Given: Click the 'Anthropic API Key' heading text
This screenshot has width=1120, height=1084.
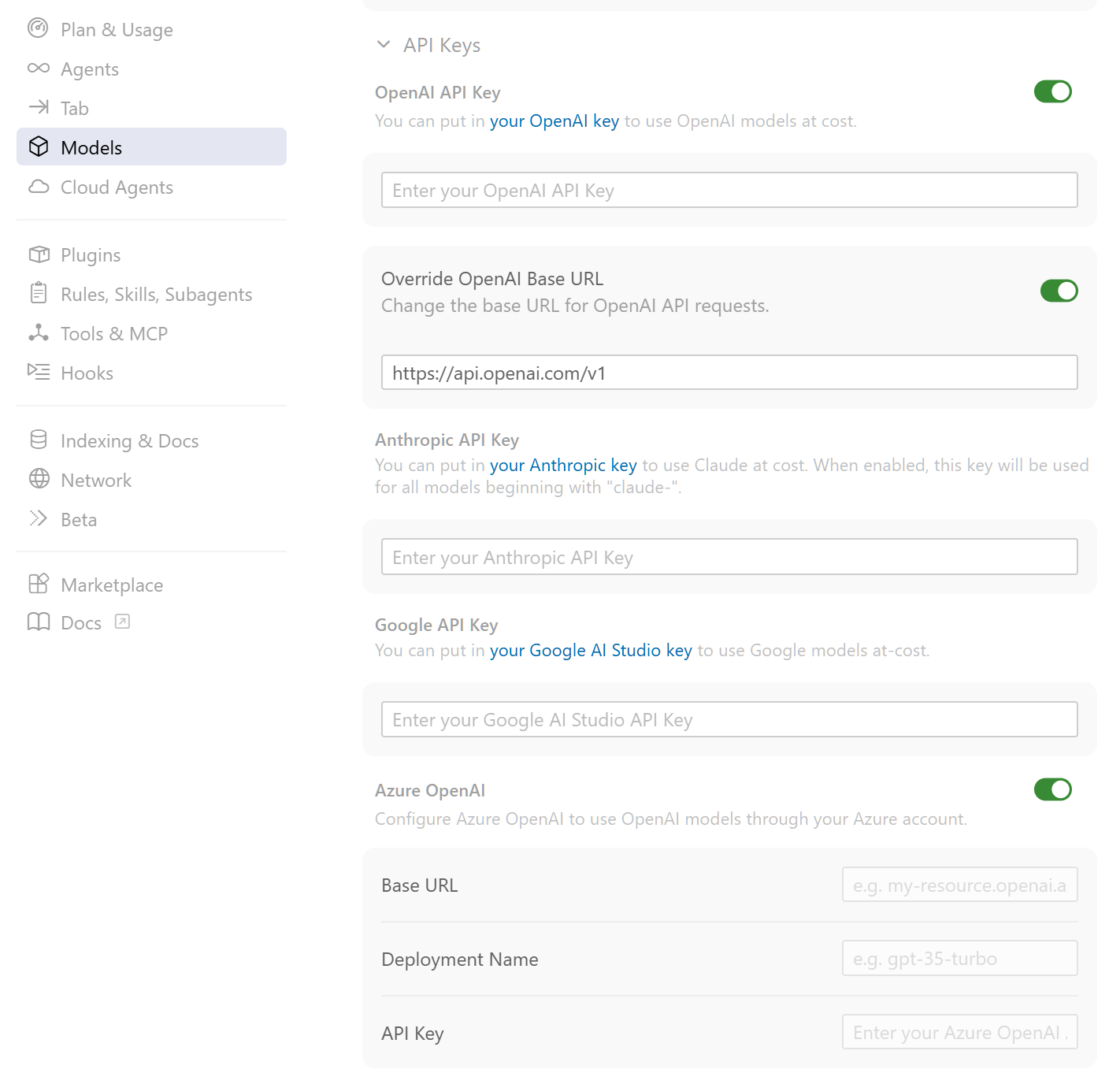Looking at the screenshot, I should [447, 440].
